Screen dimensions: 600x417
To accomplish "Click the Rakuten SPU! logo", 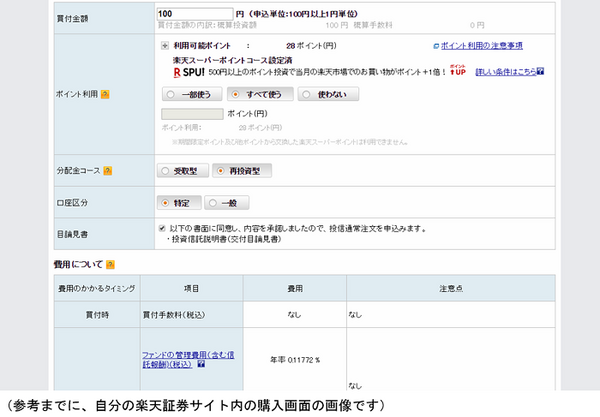I will pyautogui.click(x=189, y=72).
